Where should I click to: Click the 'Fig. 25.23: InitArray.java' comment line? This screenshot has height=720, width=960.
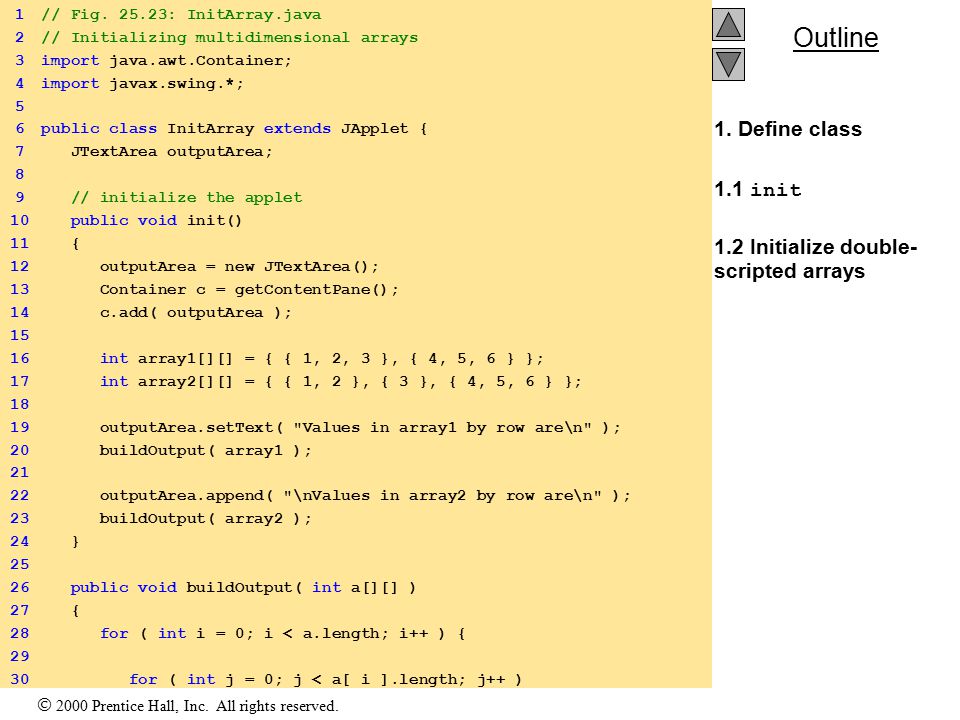pos(181,15)
